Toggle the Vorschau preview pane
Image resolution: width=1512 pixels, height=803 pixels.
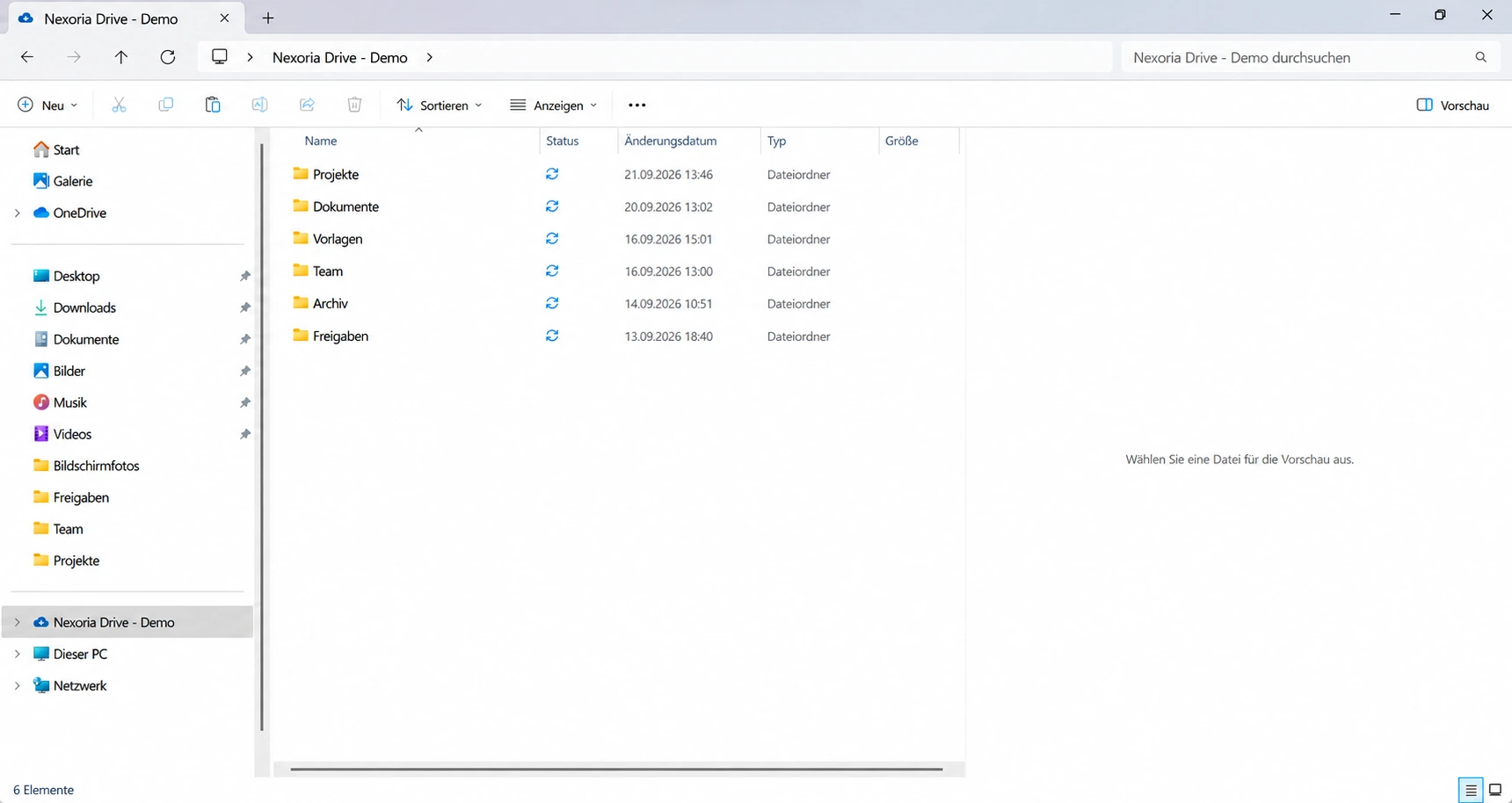pos(1453,105)
